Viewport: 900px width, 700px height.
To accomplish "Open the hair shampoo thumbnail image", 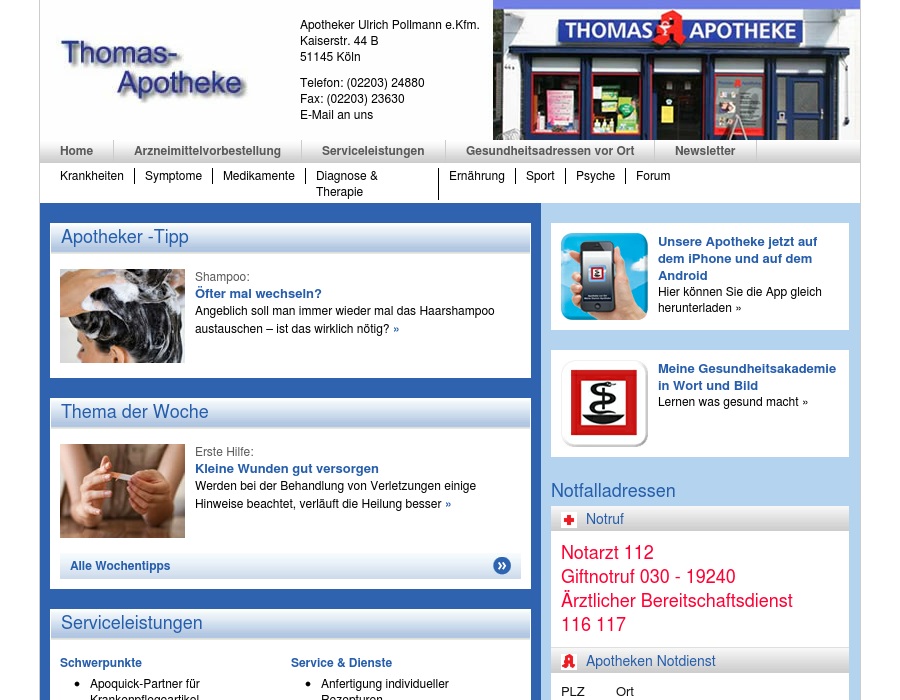I will pyautogui.click(x=122, y=316).
